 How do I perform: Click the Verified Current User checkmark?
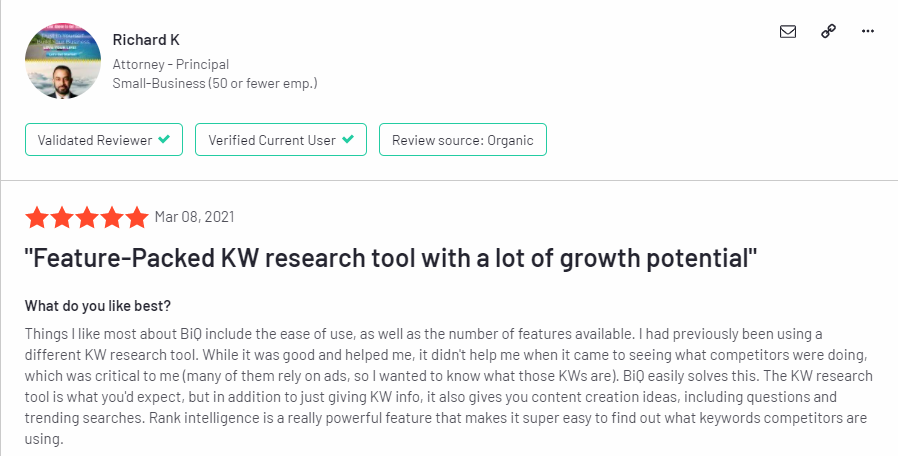pos(348,139)
